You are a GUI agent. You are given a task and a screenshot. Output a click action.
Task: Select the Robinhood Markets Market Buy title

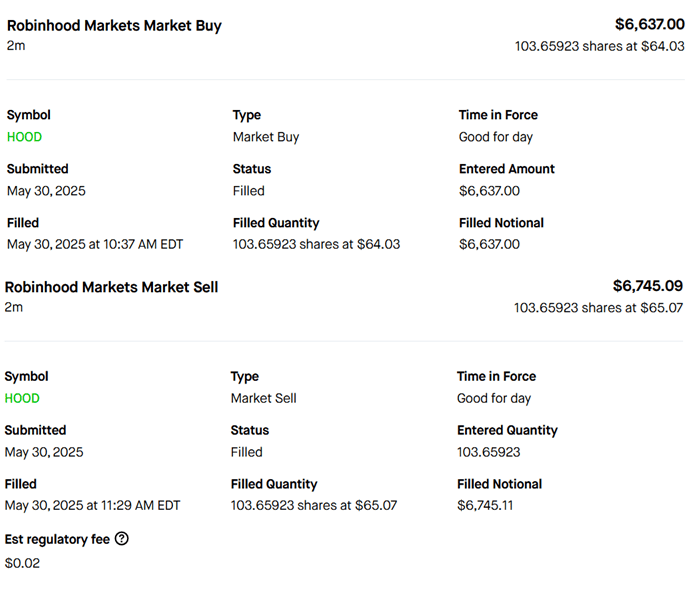(x=114, y=25)
